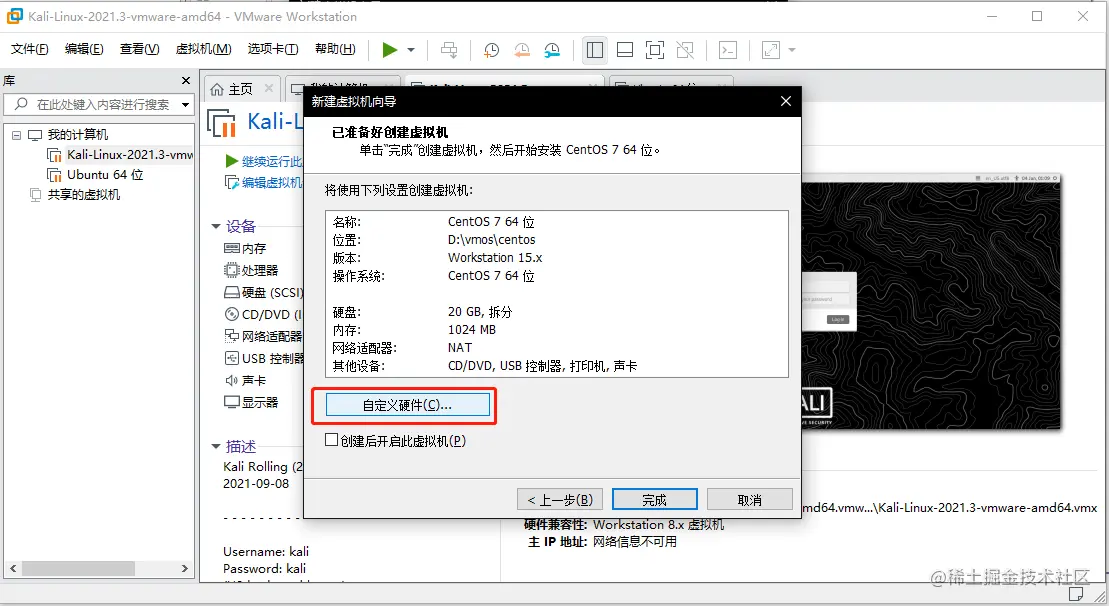This screenshot has height=606, width=1109.
Task: Click the full screen mode icon
Action: (x=655, y=49)
